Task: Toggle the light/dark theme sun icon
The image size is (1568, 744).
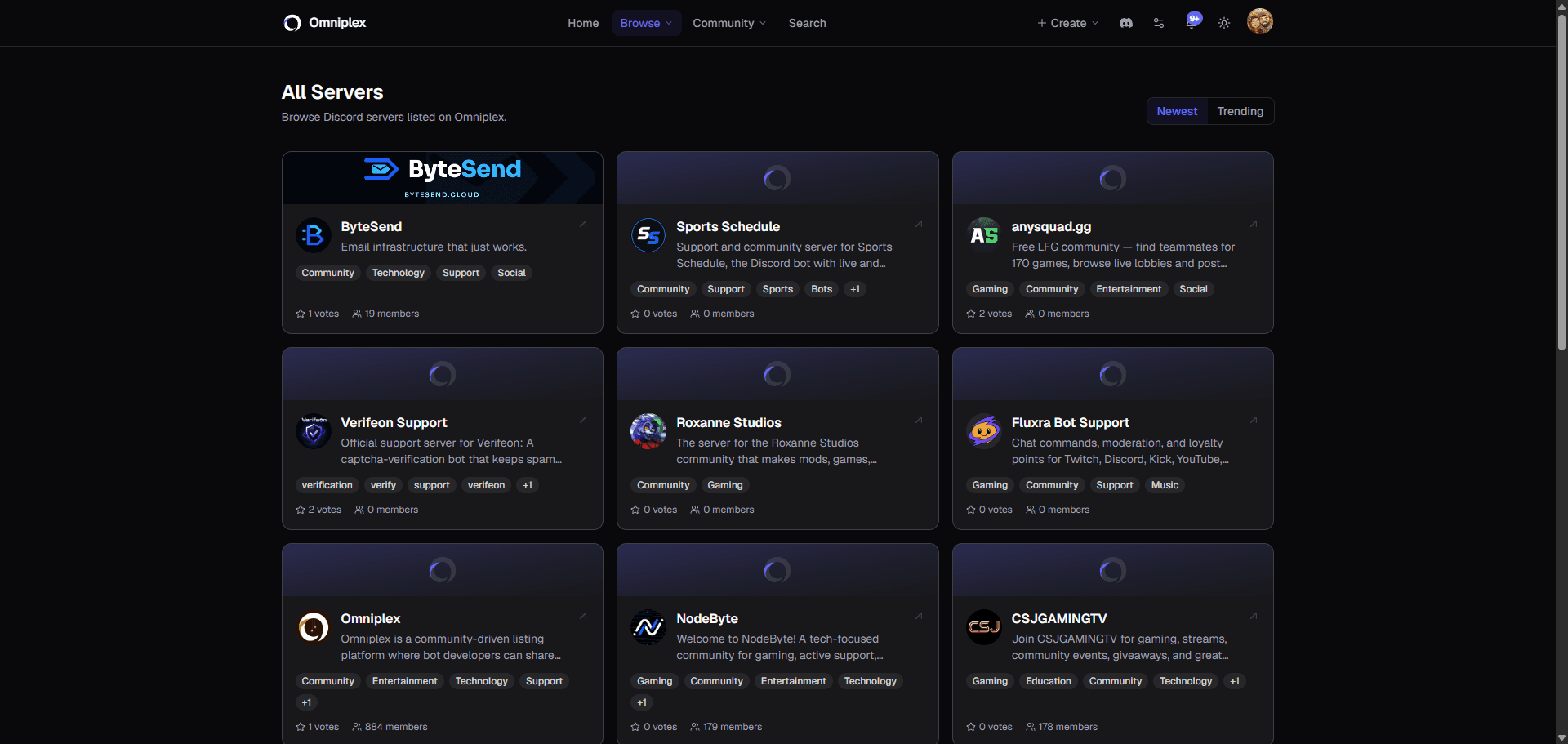Action: click(x=1224, y=23)
